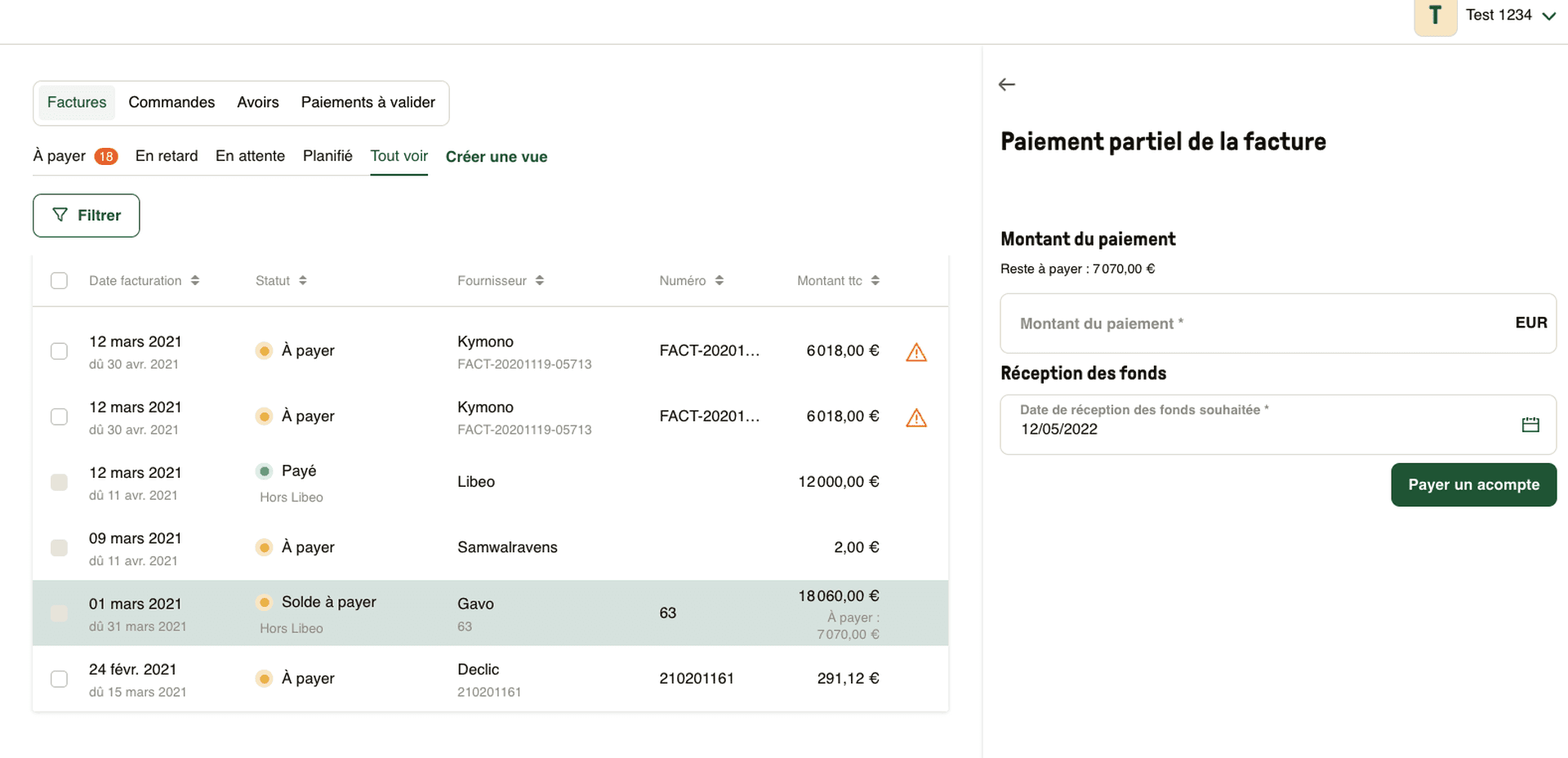Image resolution: width=1568 pixels, height=758 pixels.
Task: Click the 24 févr. 2021 date cell
Action: coord(132,670)
